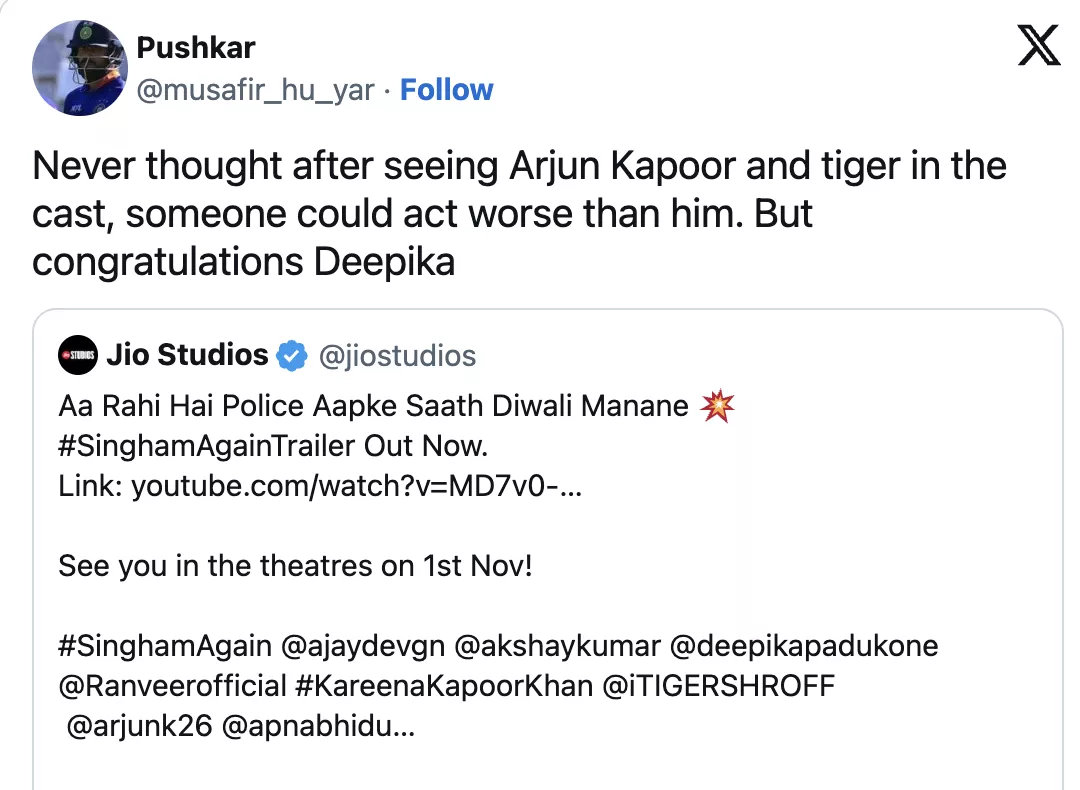Viewport: 1080px width, 790px height.
Task: Open the #SinghamAgainTrailer hashtag
Action: (194, 444)
